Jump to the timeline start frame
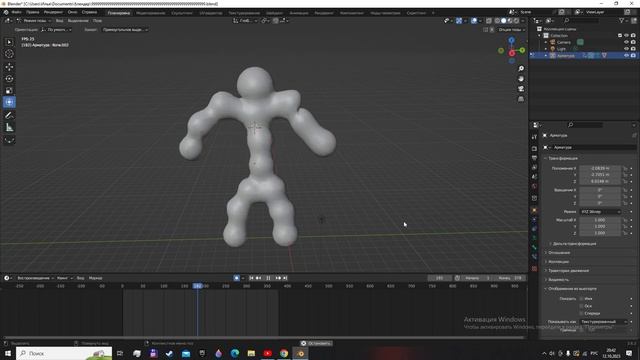This screenshot has height=360, width=640. coord(251,278)
